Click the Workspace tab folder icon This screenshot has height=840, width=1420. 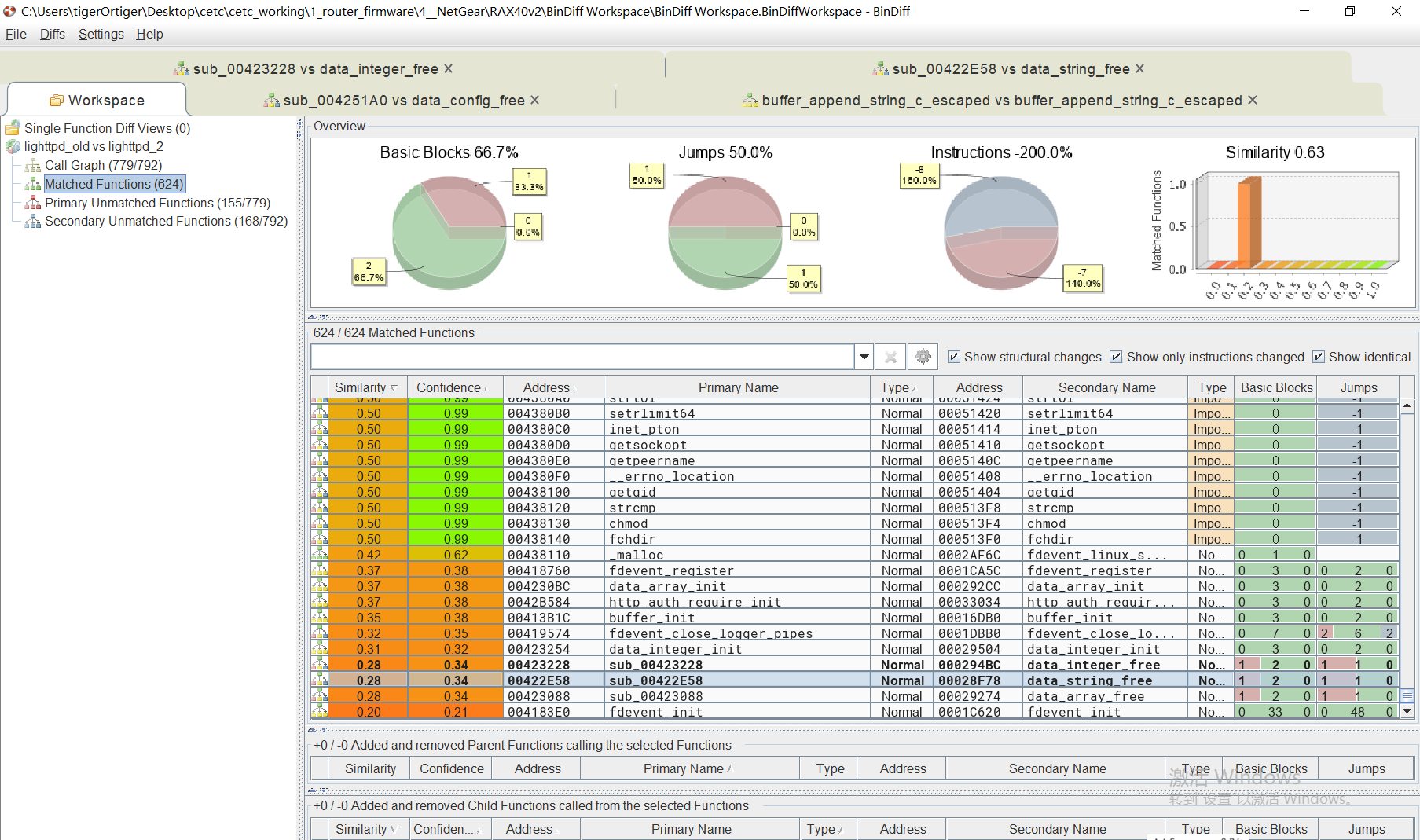click(x=57, y=101)
